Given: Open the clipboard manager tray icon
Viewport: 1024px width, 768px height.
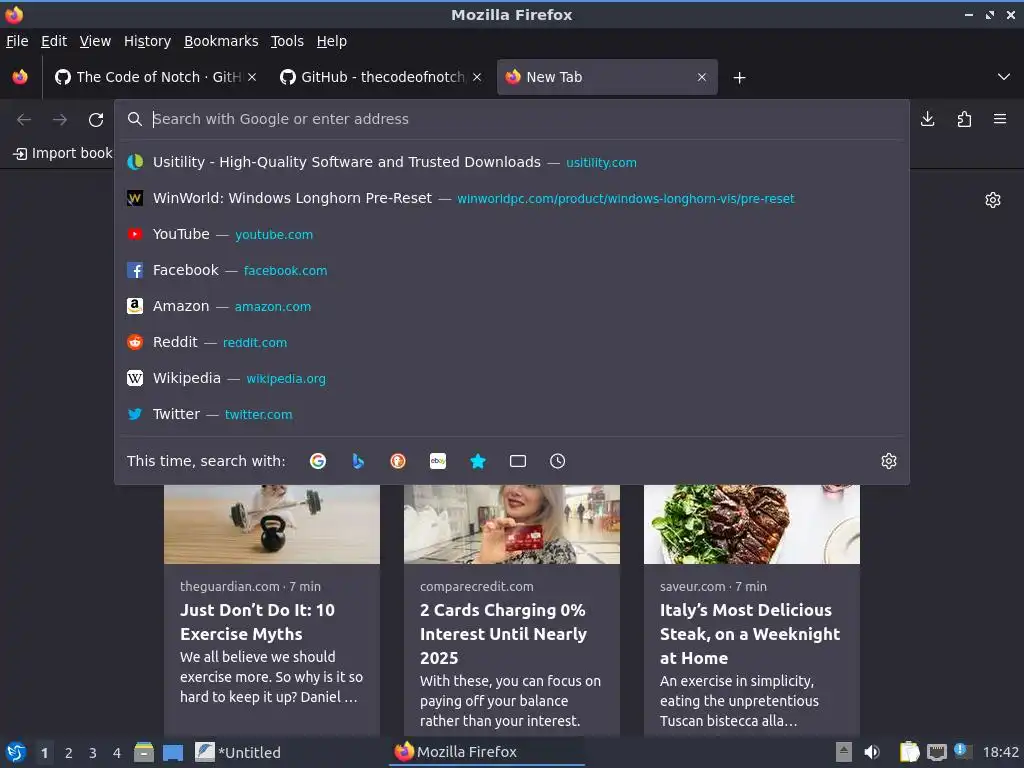Looking at the screenshot, I should pos(909,752).
